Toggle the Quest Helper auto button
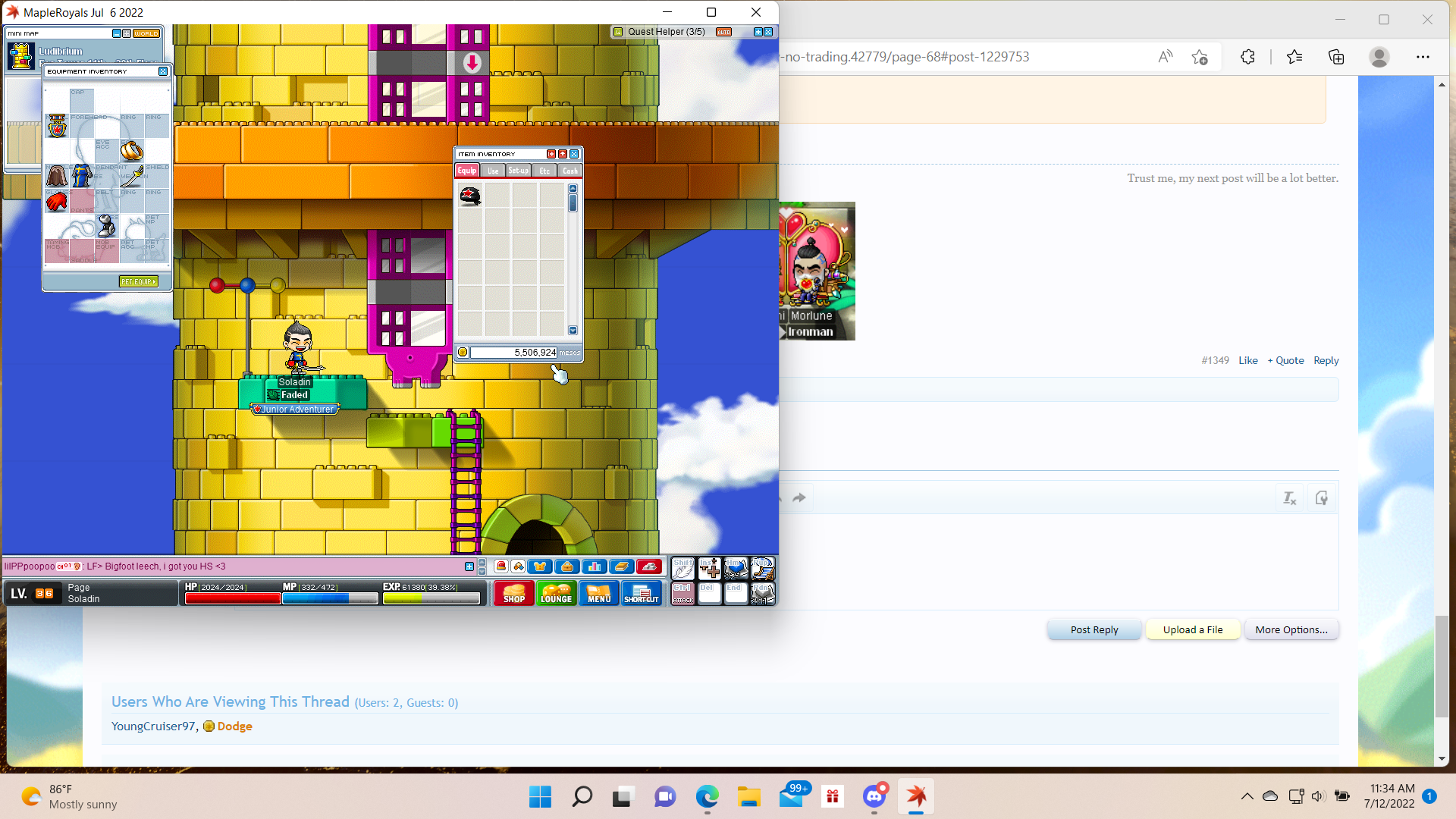The height and width of the screenshot is (819, 1456). point(723,32)
